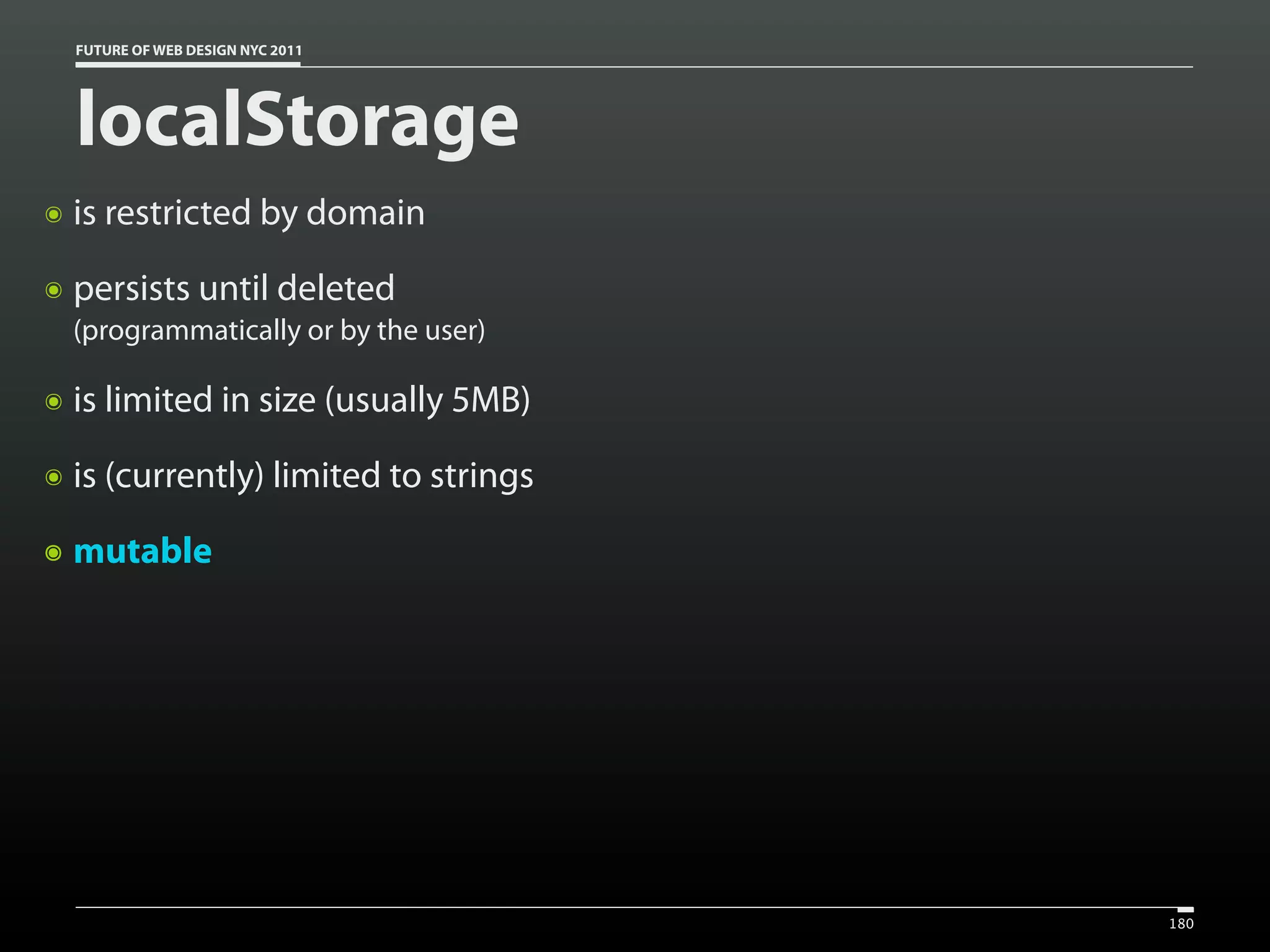Click the slide number 180

1181,924
